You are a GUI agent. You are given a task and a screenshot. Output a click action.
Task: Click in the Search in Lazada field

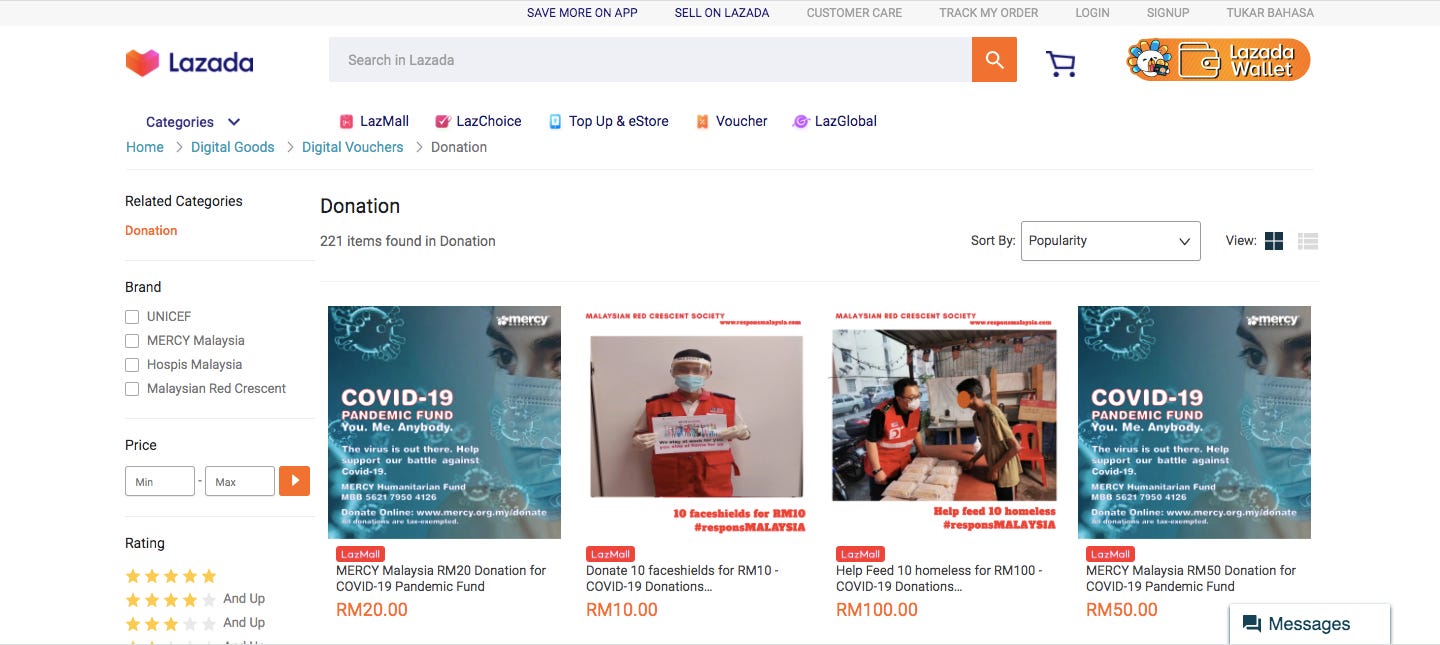tap(650, 60)
